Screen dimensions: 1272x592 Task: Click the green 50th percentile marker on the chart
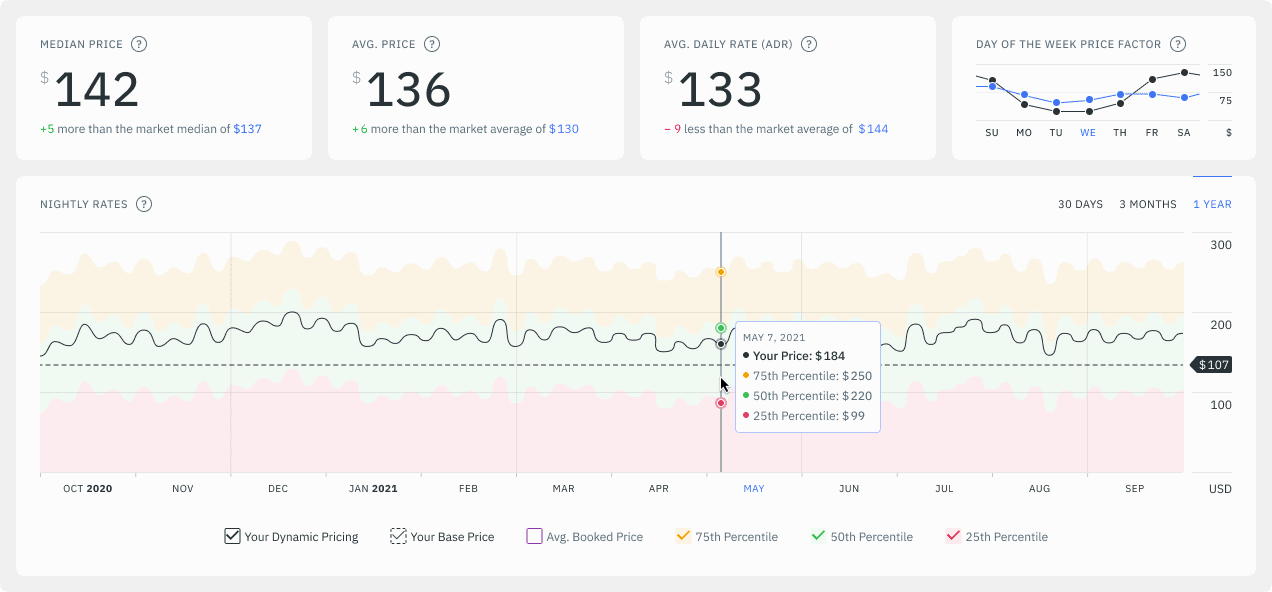click(x=720, y=328)
